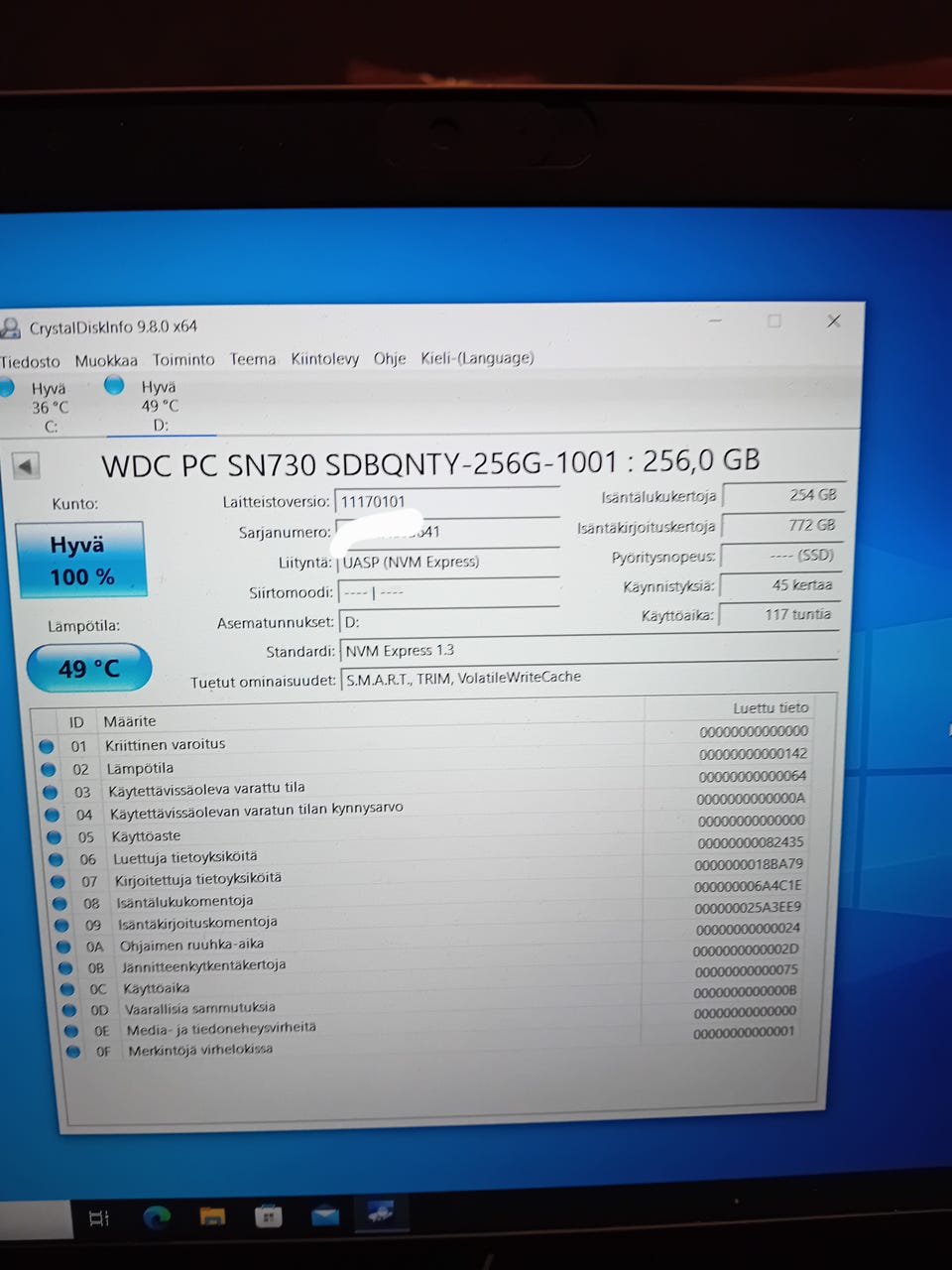952x1270 pixels.
Task: Open the Kieli-(Language) menu
Action: tap(477, 357)
